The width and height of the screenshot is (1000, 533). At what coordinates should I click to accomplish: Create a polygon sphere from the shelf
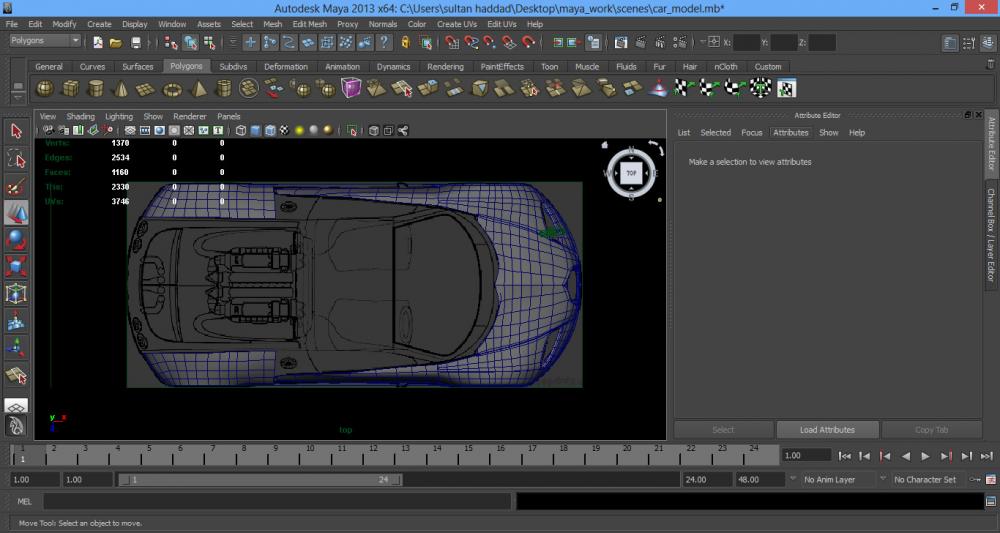[x=45, y=89]
